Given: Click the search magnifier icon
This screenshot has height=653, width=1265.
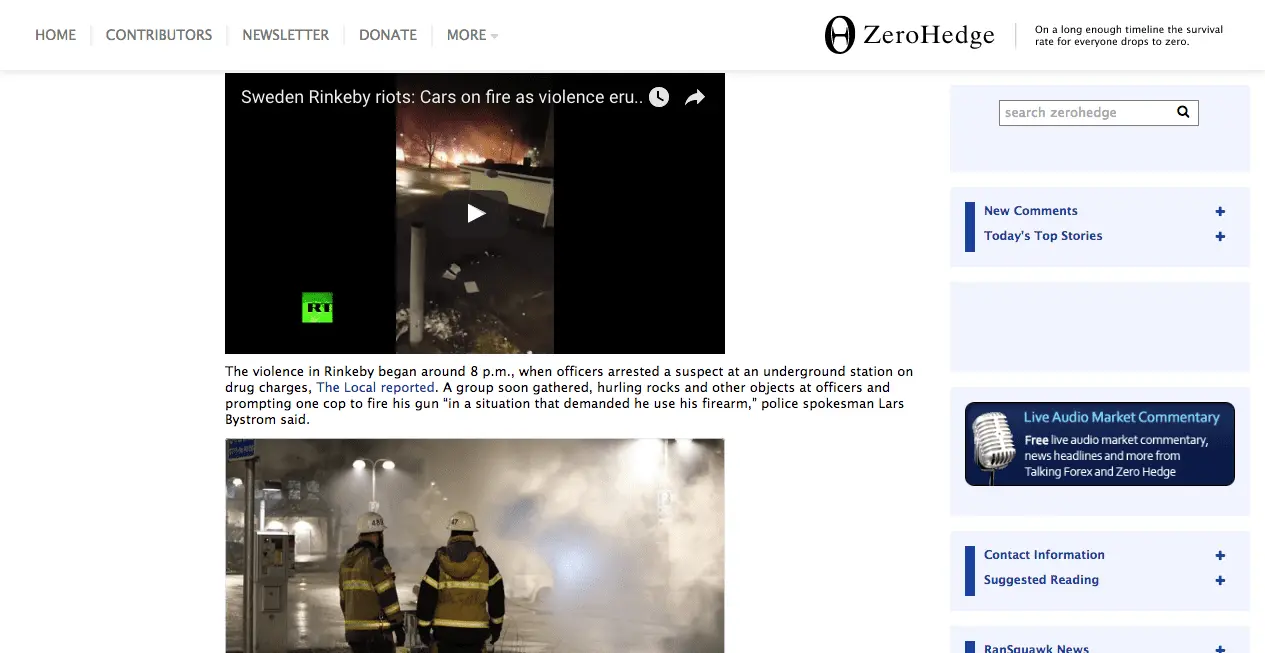Looking at the screenshot, I should point(1183,112).
